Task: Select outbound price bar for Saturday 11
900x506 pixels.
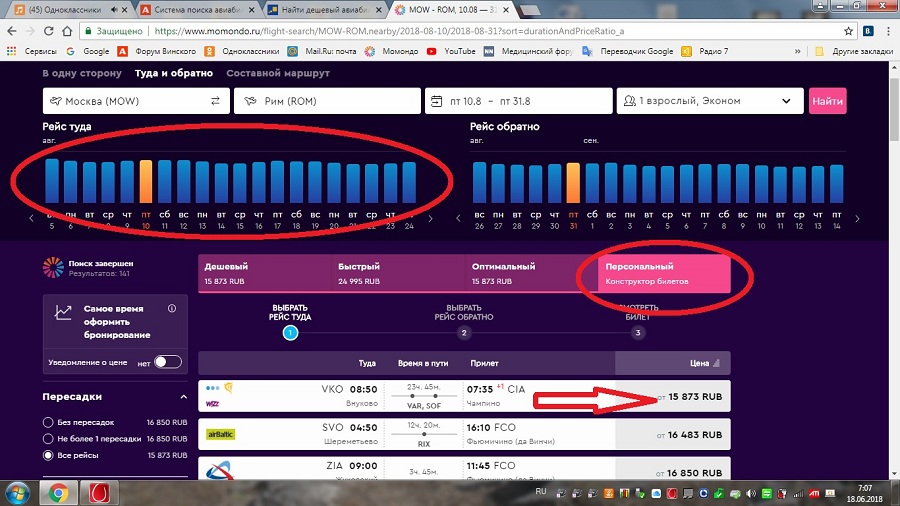Action: [x=165, y=181]
